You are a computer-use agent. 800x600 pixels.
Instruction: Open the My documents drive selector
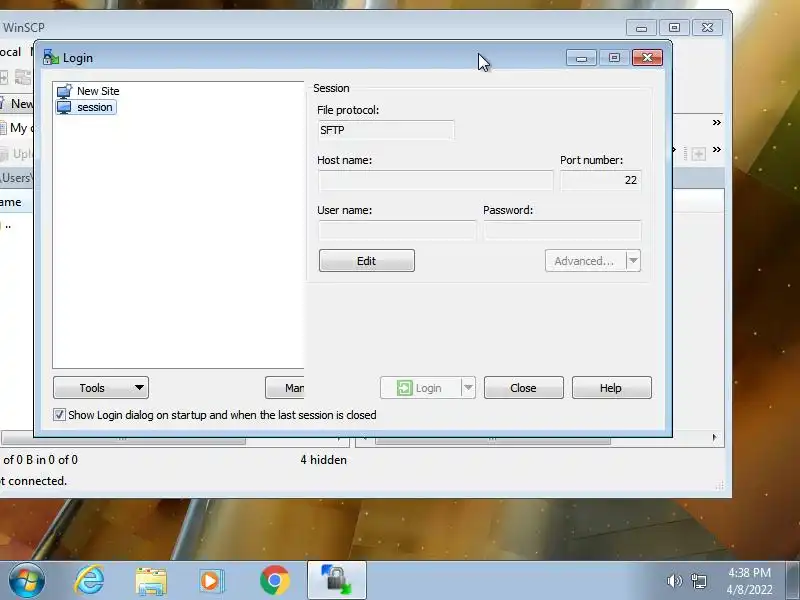16,128
